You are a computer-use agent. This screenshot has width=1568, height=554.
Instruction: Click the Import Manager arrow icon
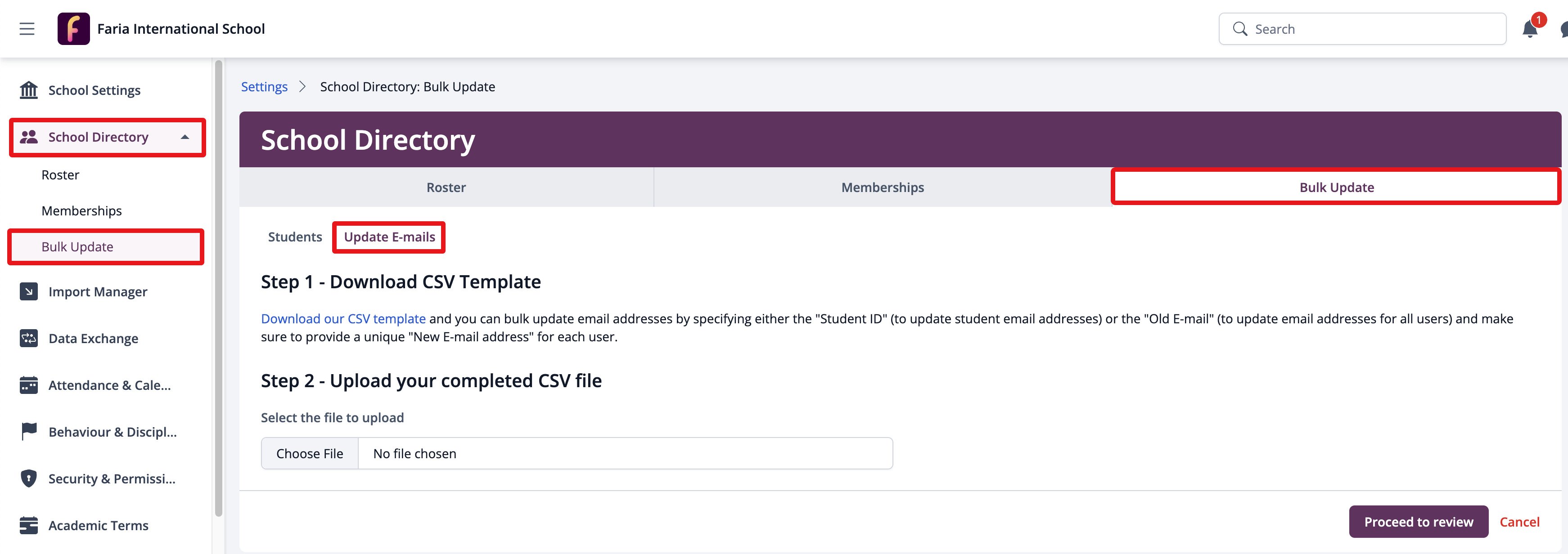point(29,292)
